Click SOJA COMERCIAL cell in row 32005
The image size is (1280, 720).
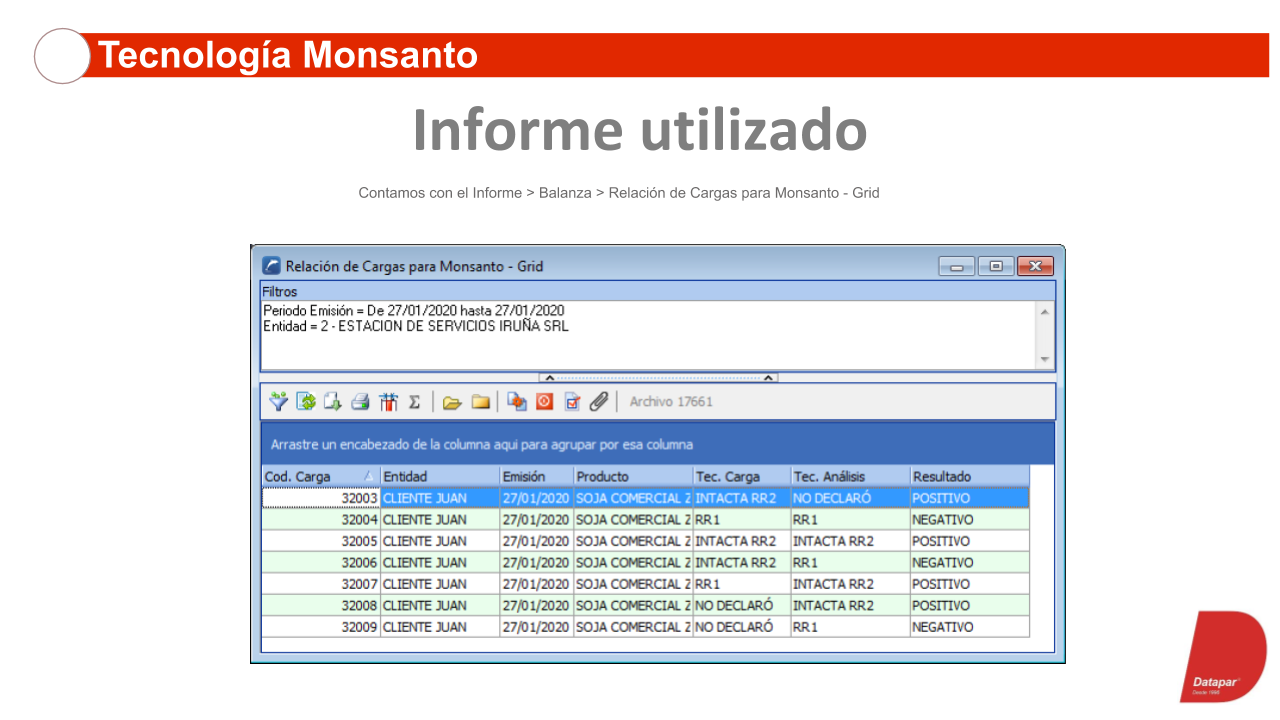click(x=633, y=541)
